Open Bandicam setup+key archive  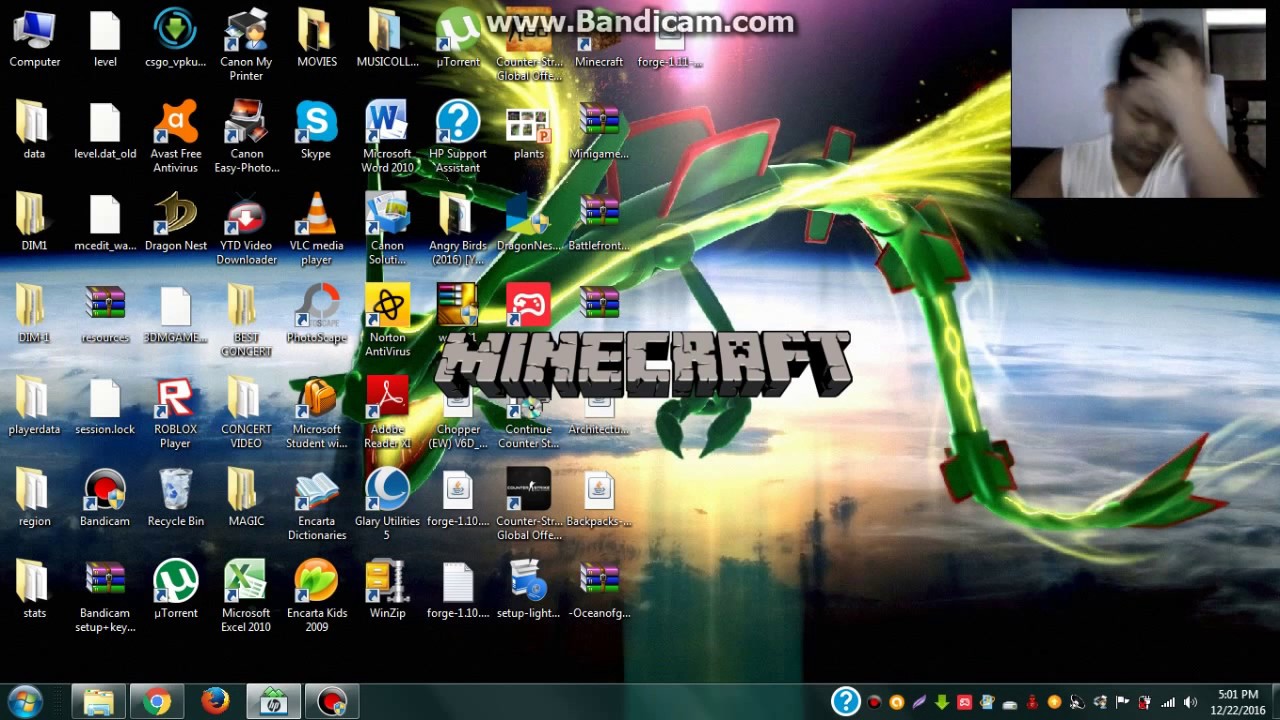click(105, 597)
